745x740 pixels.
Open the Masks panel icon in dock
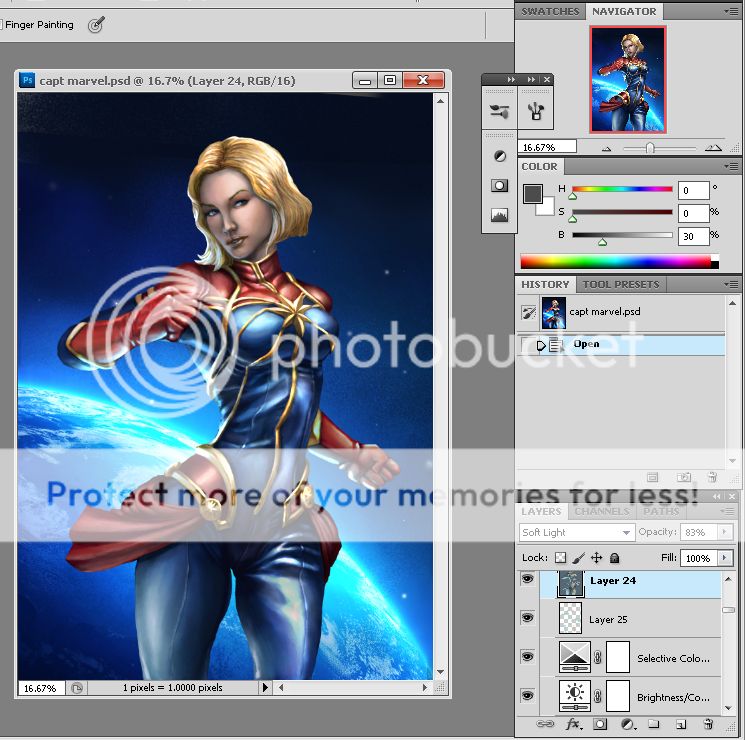(499, 185)
